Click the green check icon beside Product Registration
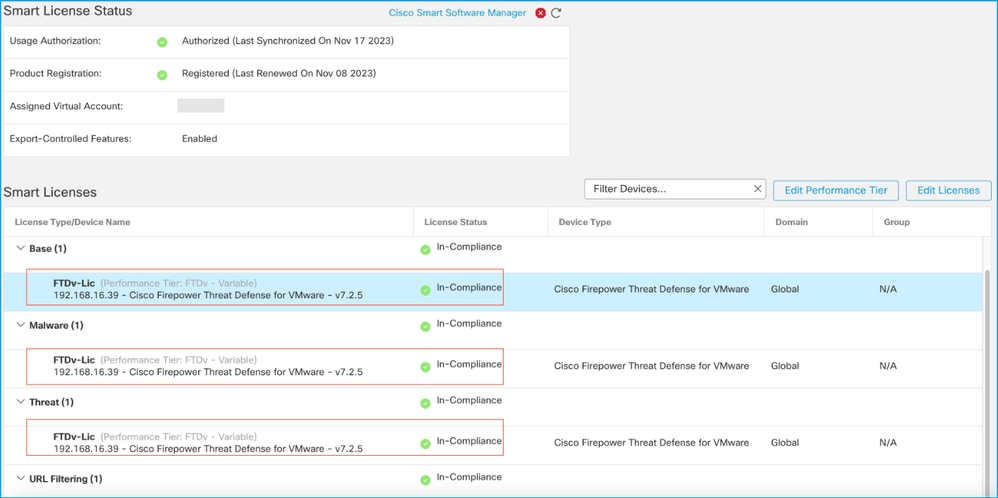This screenshot has width=998, height=498. (x=162, y=75)
